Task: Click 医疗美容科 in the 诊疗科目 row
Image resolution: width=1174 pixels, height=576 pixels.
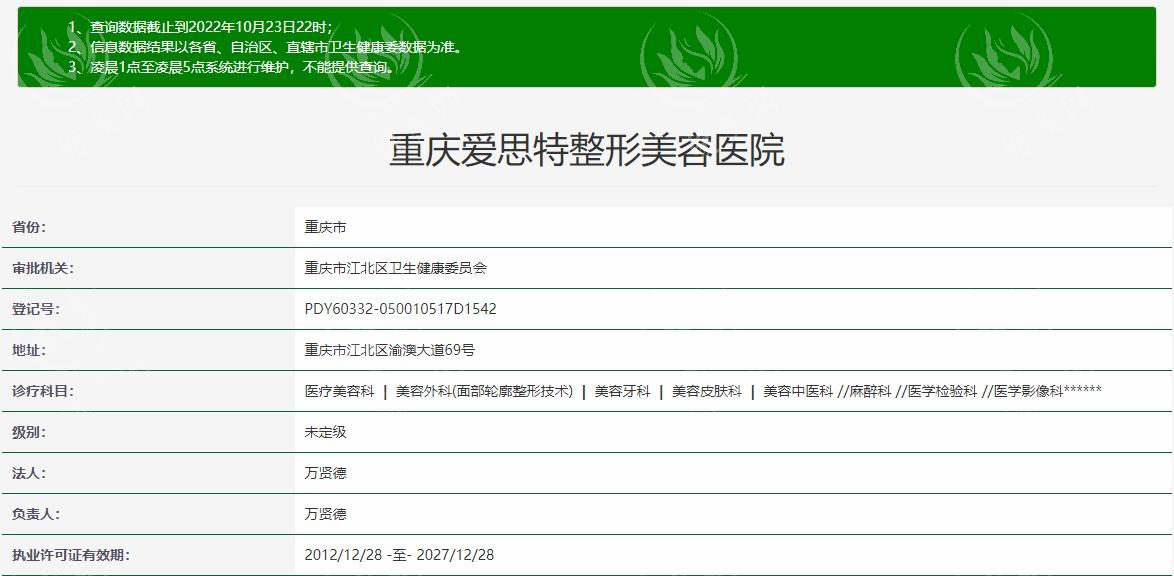Action: click(339, 391)
